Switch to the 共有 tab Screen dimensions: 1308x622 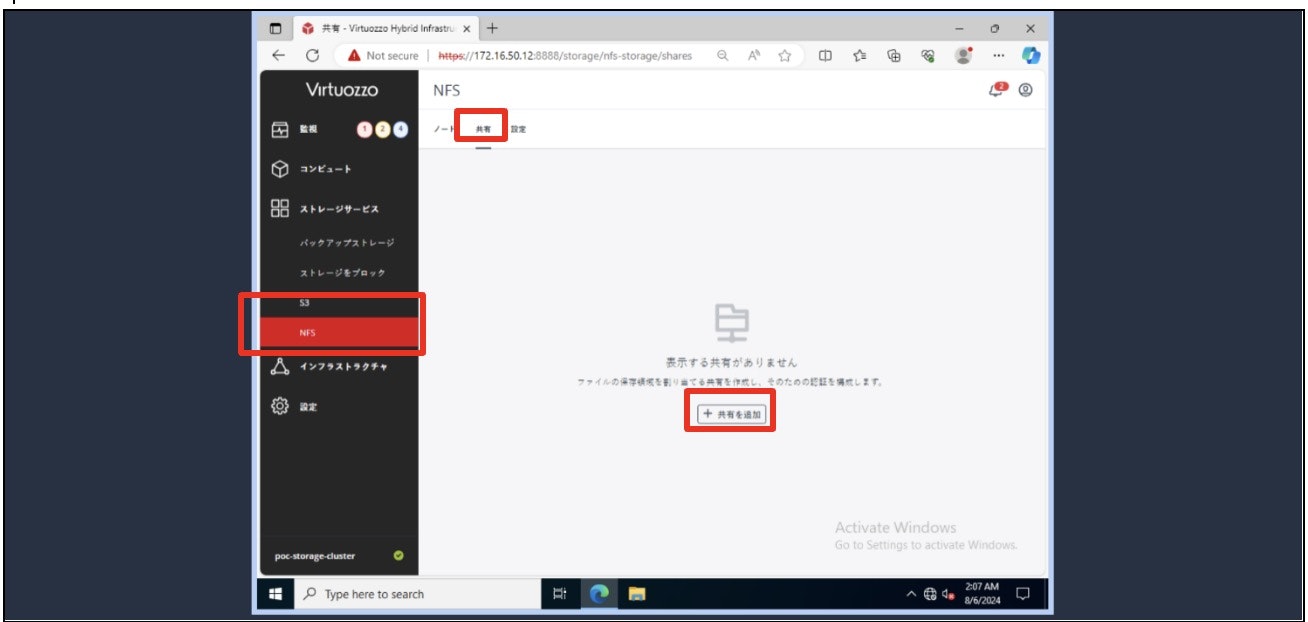483,129
